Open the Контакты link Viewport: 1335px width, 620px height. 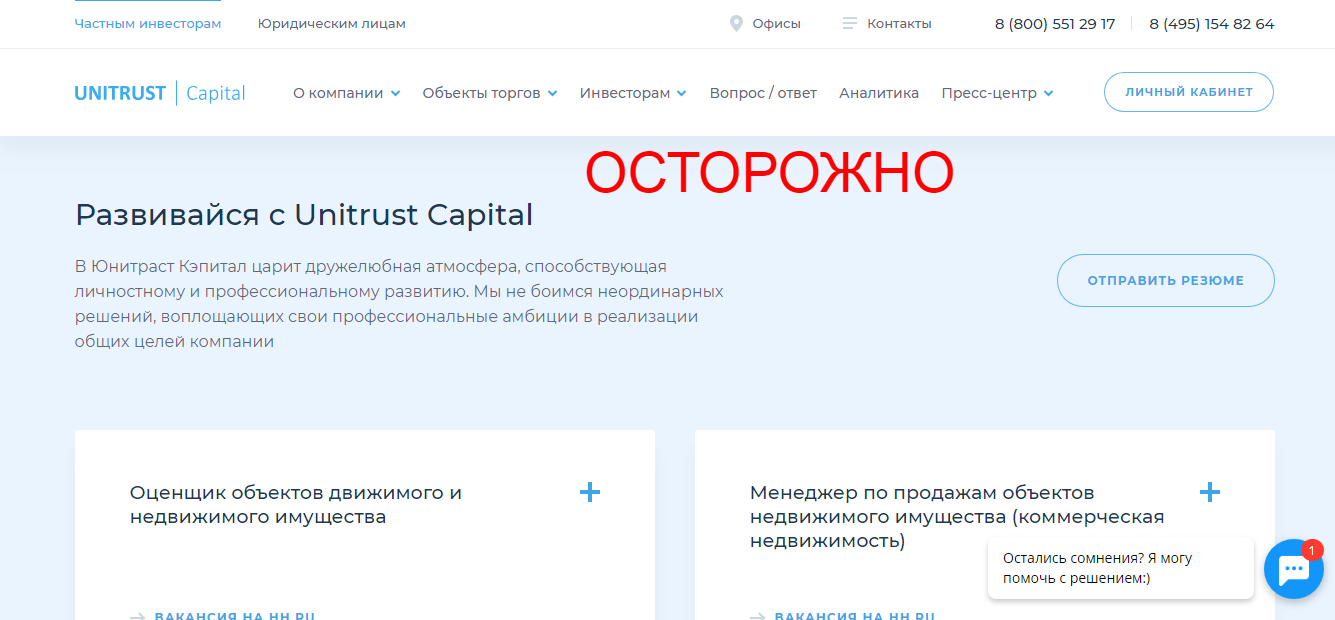(x=899, y=23)
